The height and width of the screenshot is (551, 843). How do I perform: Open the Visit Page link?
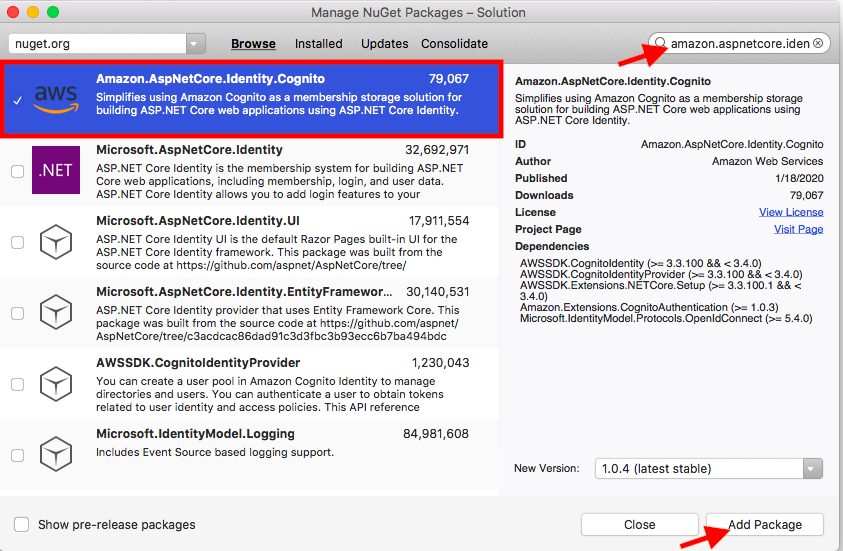(798, 229)
